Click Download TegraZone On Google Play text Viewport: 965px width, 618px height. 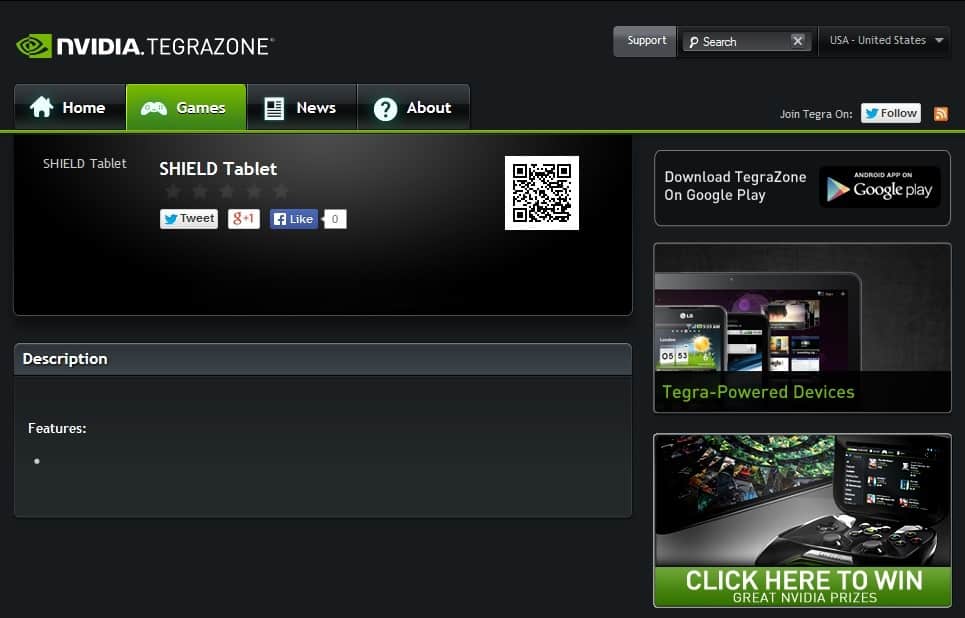tap(735, 186)
